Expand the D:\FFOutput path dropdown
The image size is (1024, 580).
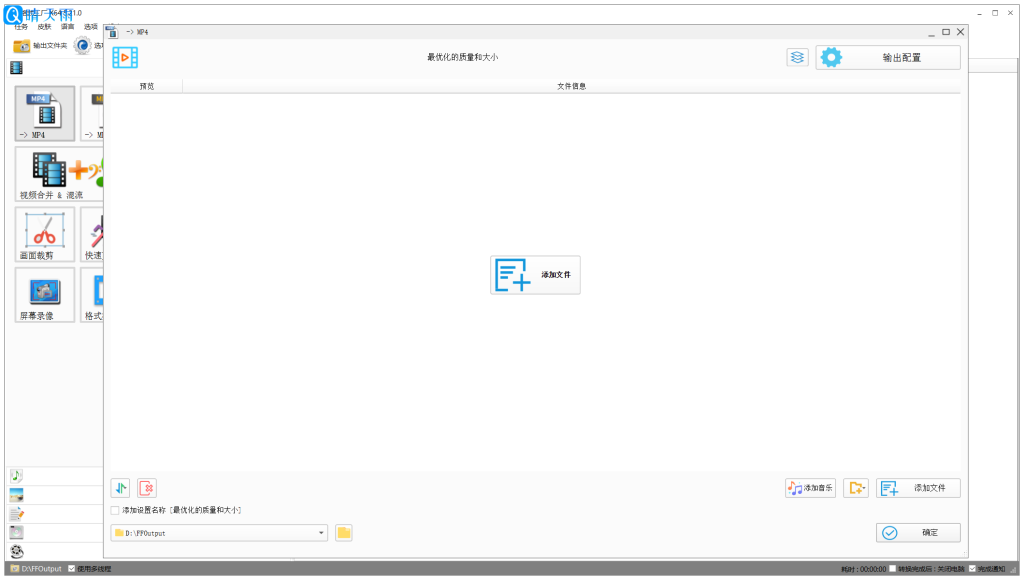click(322, 533)
